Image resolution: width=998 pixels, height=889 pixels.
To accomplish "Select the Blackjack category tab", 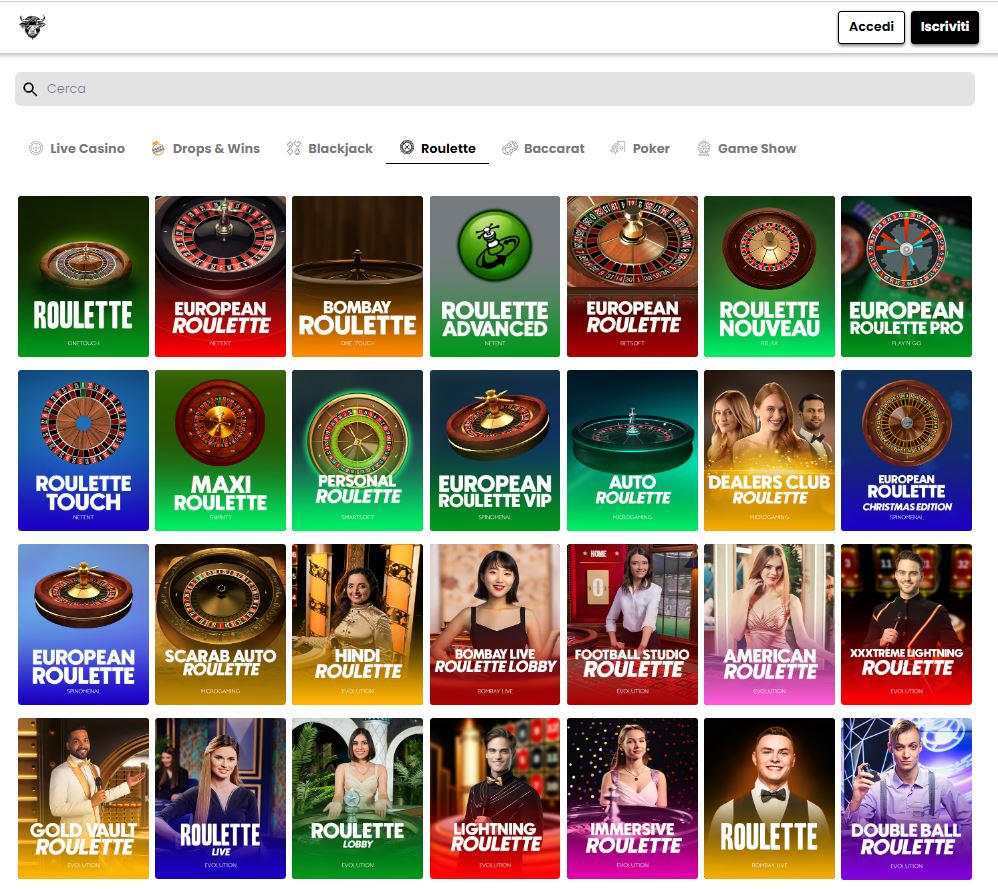I will click(x=330, y=148).
